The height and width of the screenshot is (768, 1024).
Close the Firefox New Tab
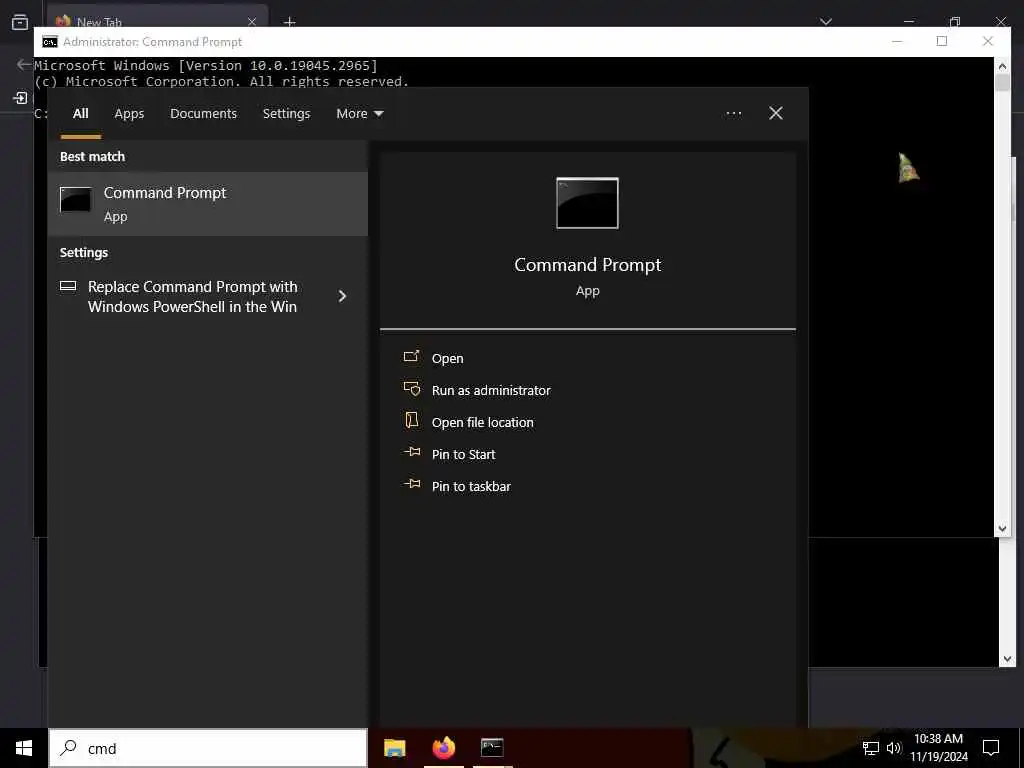(x=251, y=22)
